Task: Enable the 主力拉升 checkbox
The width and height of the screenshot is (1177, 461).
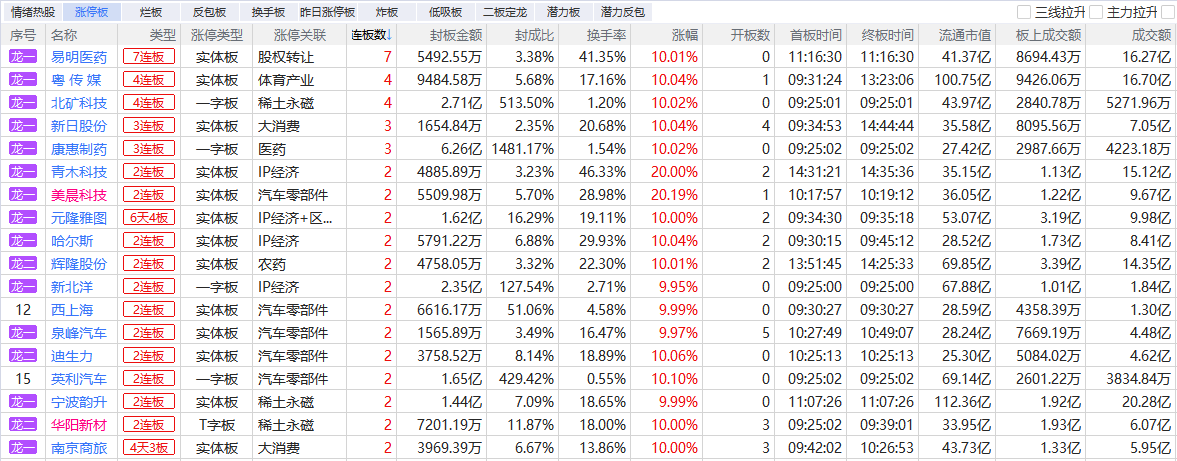Action: (1096, 12)
